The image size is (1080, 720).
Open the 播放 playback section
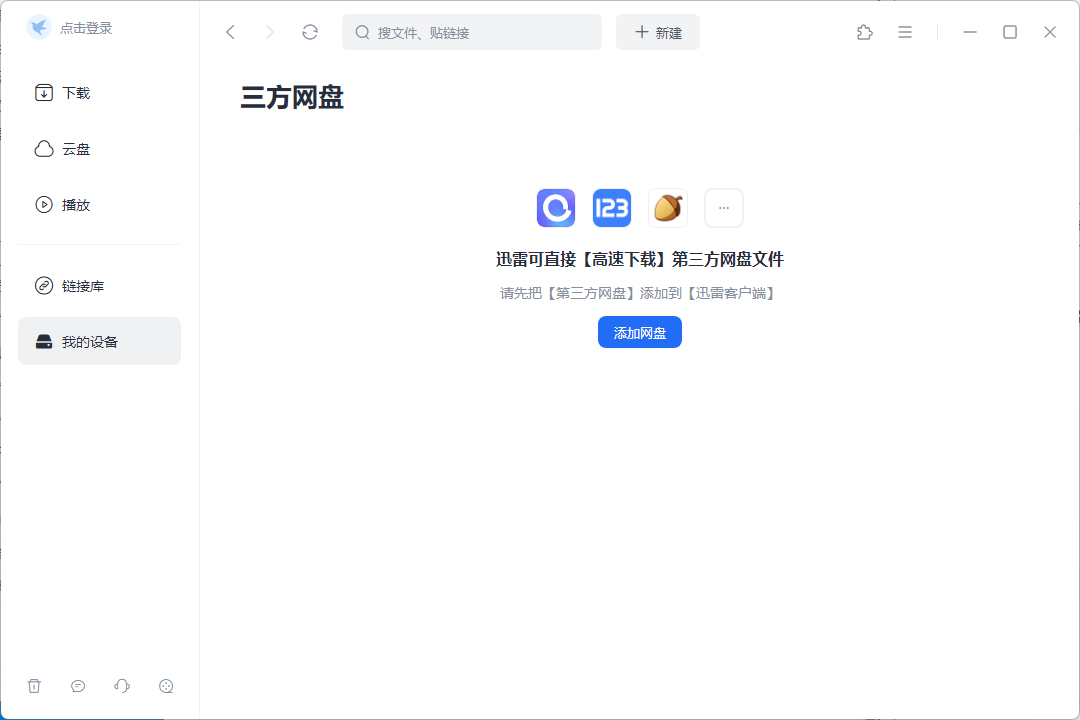99,205
